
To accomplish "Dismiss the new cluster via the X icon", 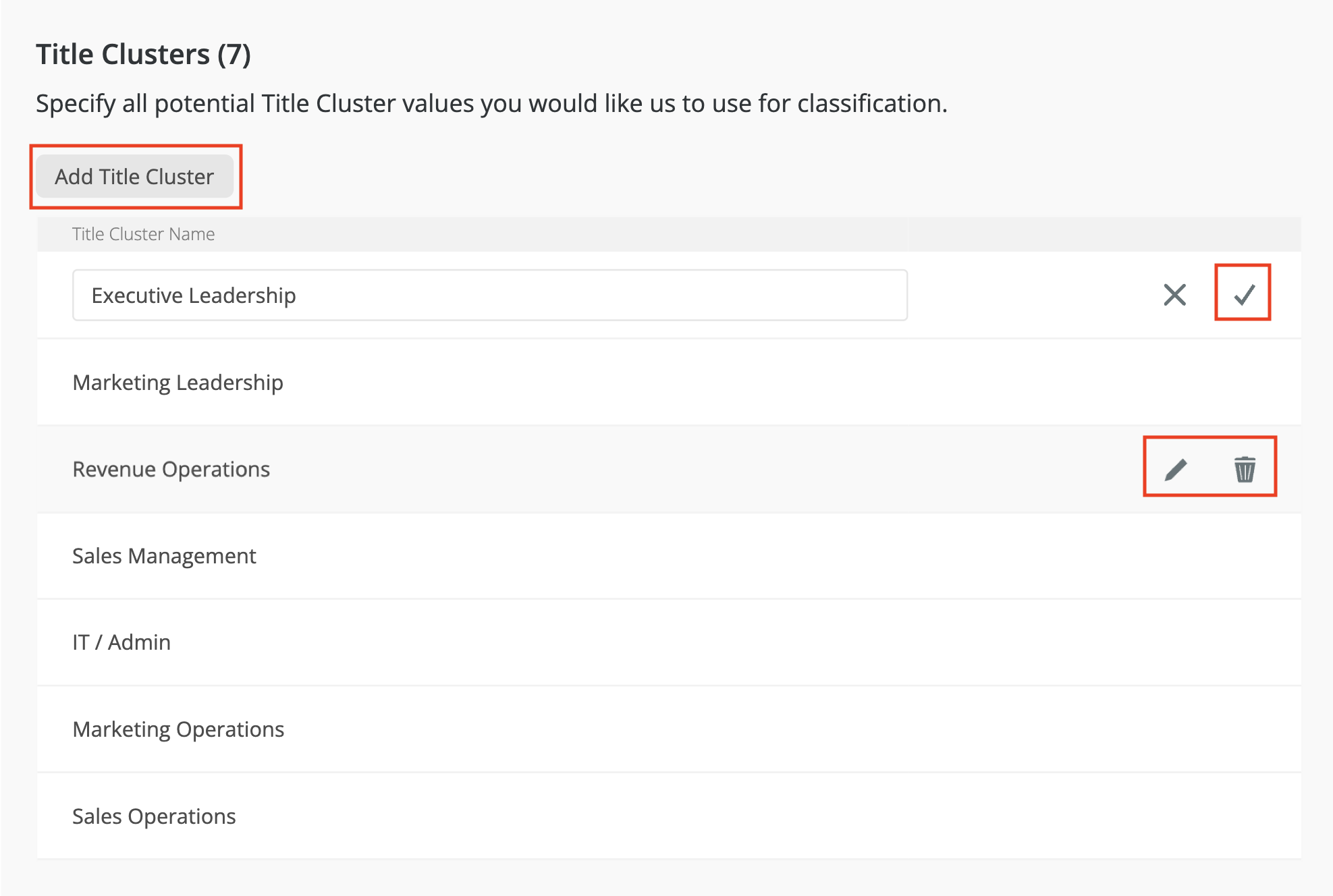I will pos(1174,294).
